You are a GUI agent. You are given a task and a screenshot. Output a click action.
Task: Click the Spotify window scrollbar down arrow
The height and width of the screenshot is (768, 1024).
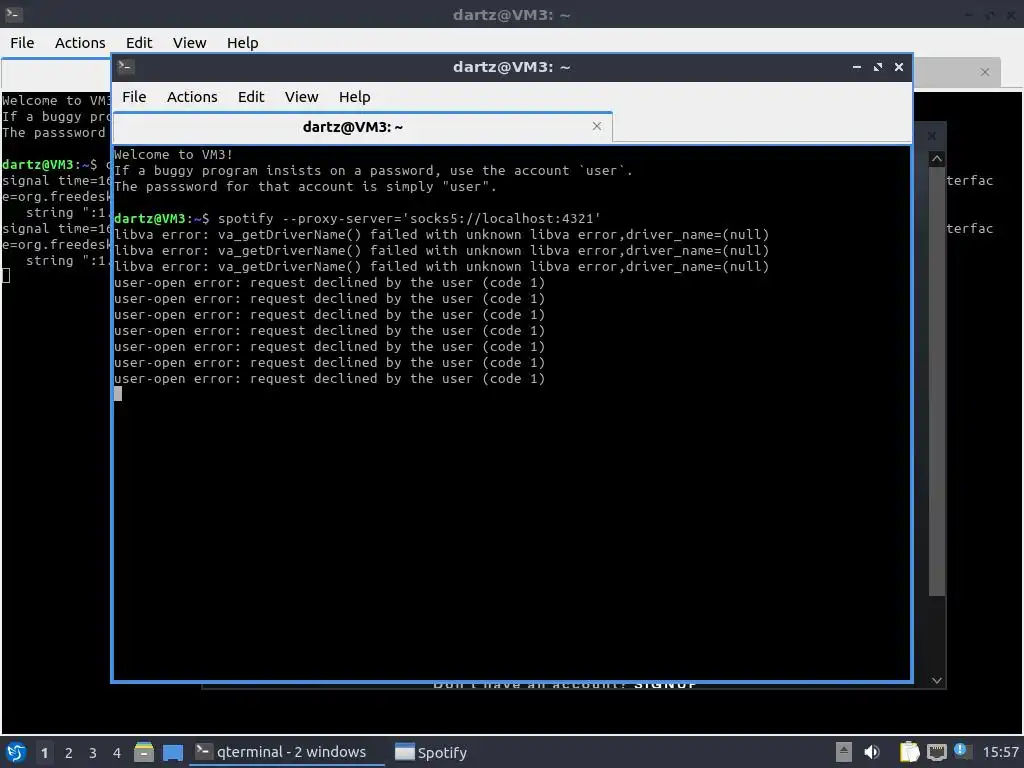point(936,680)
